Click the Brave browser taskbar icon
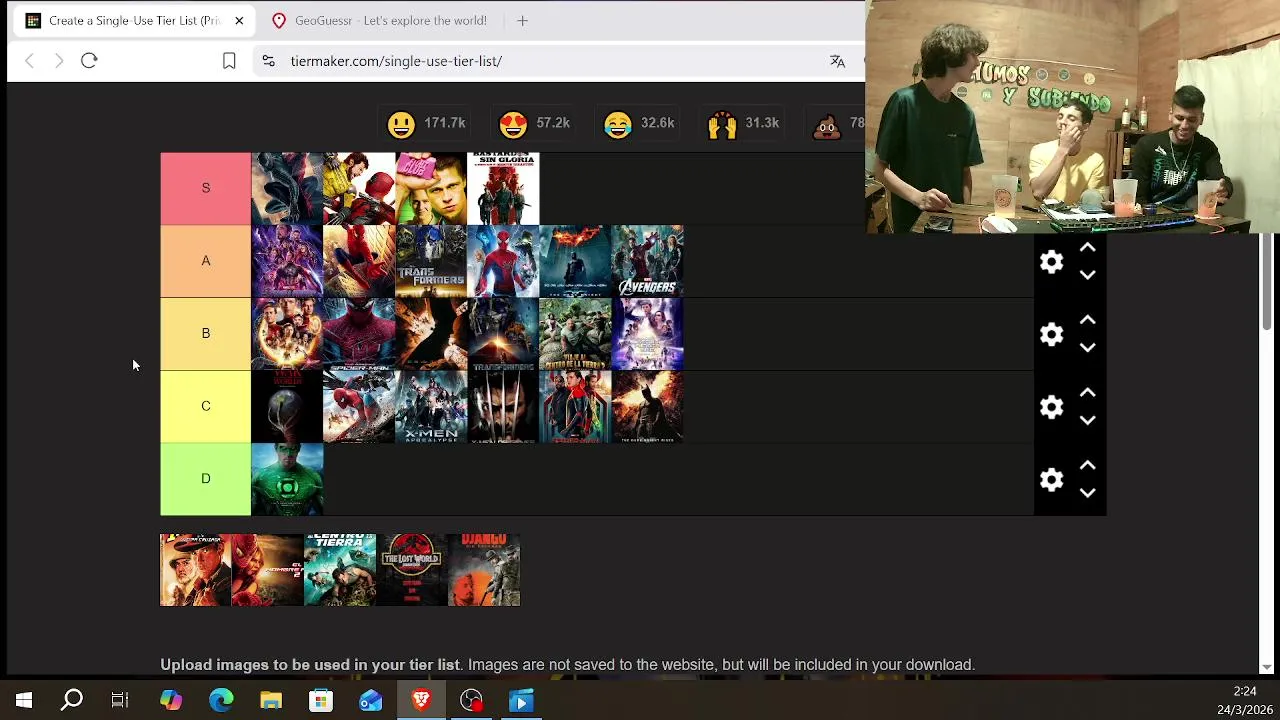Screen dimensions: 1280x720 coord(421,701)
